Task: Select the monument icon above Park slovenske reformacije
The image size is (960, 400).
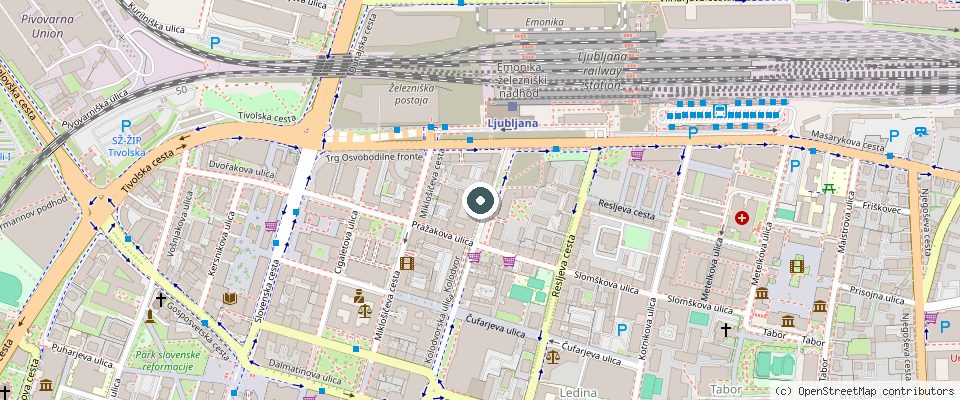Action: (x=149, y=316)
